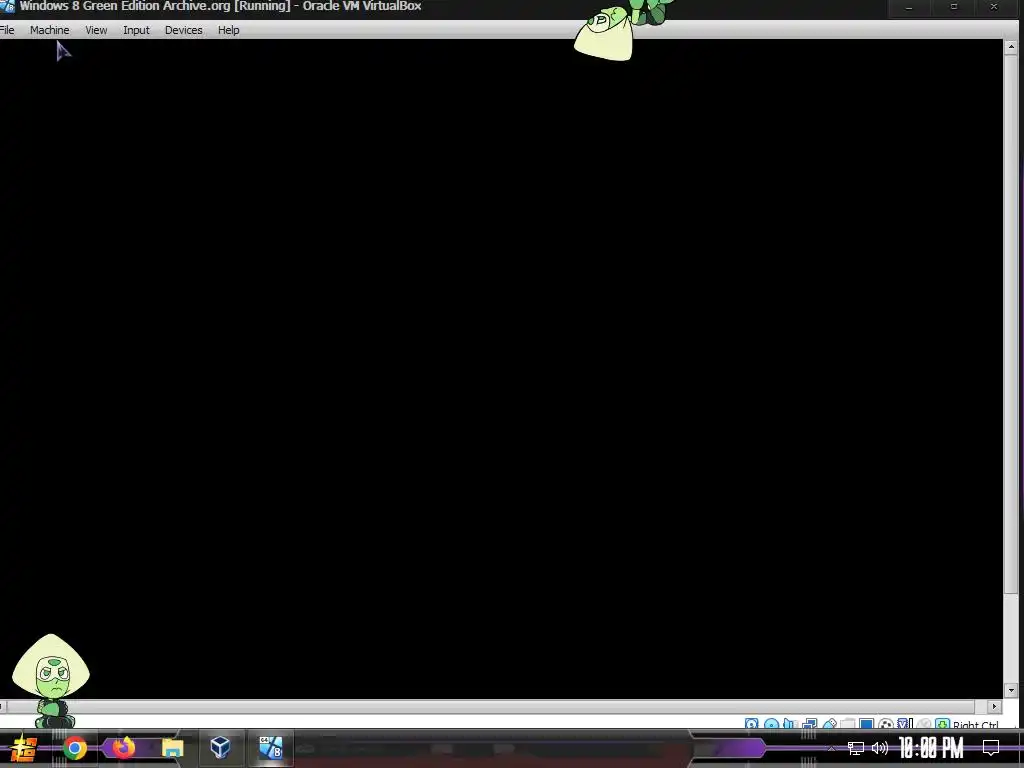
Task: Click the horizontal scrollbar right arrow
Action: click(995, 706)
